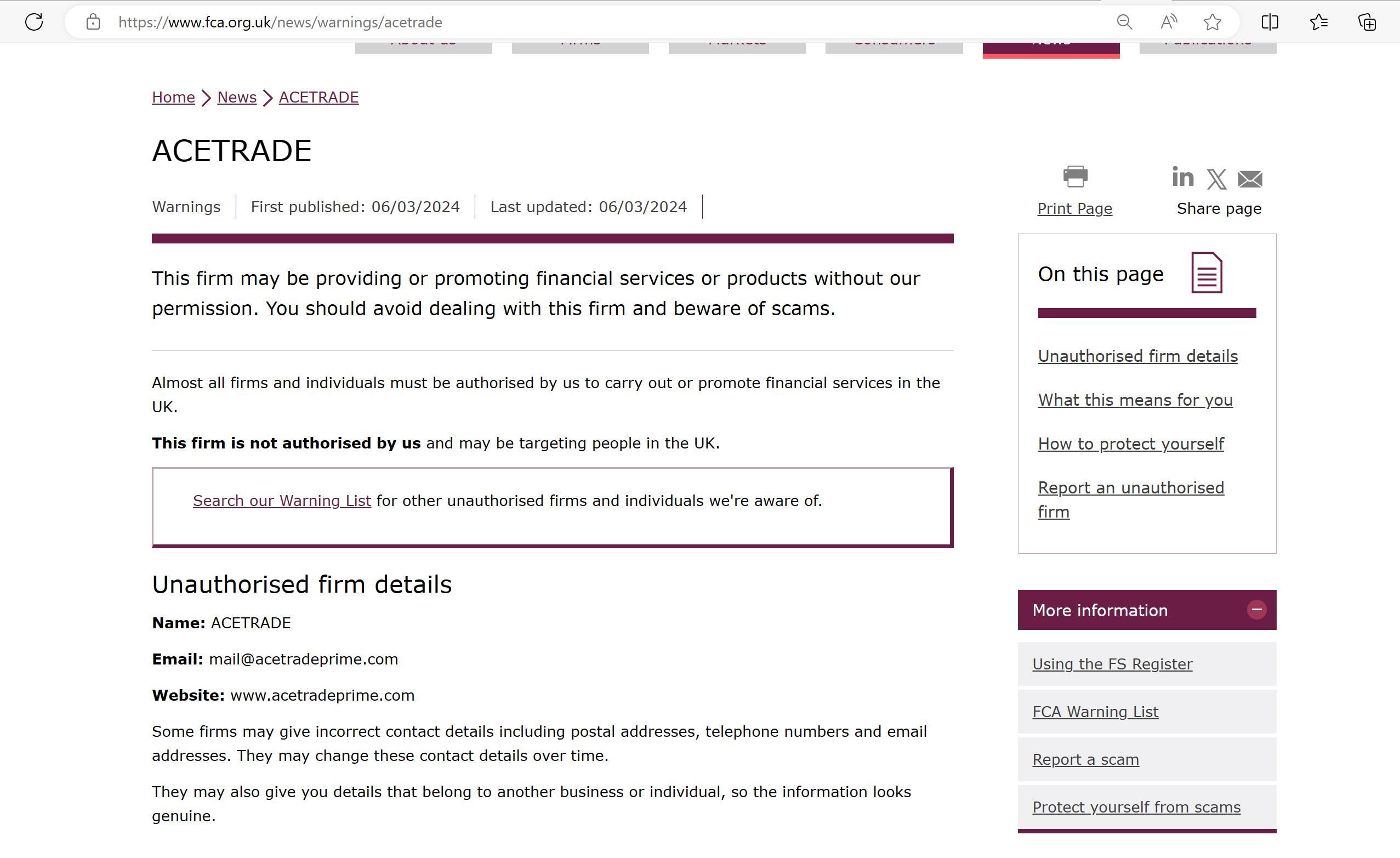
Task: Click the zoom magnifier icon in address bar
Action: [x=1124, y=22]
